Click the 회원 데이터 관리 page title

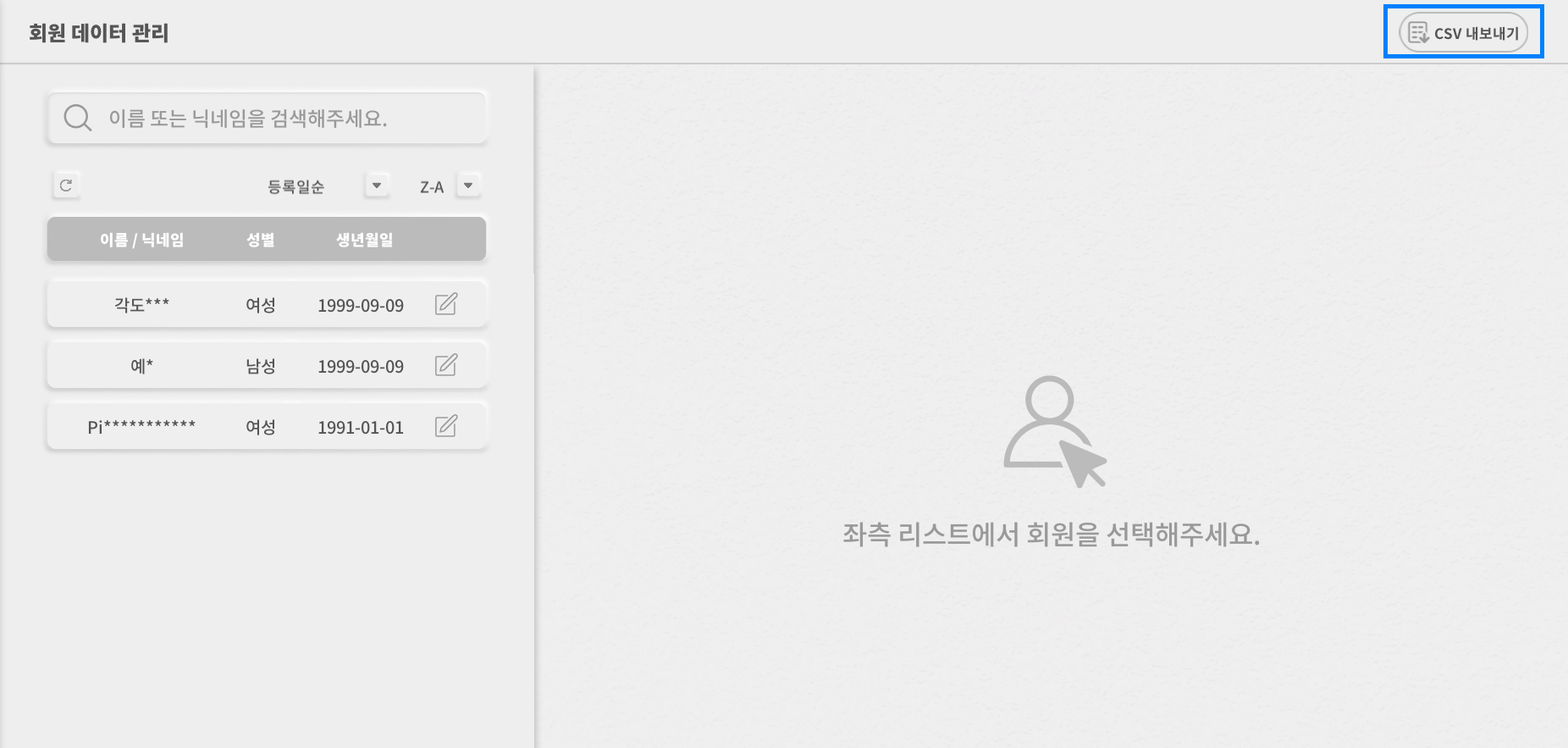pos(99,33)
